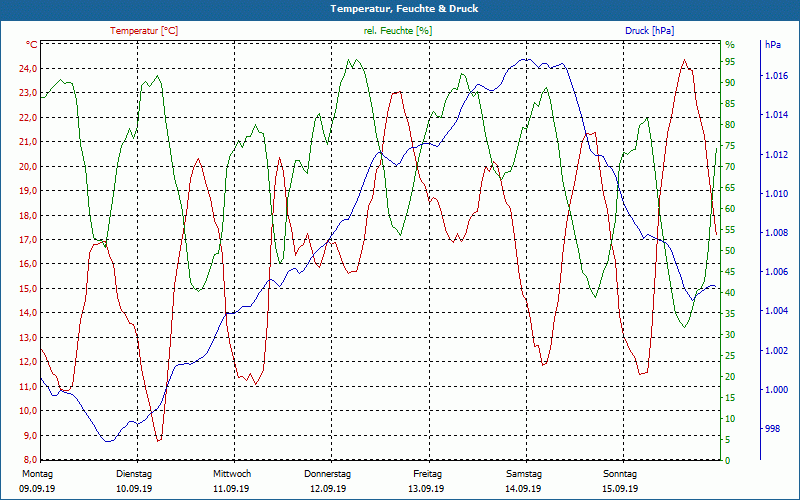
Task: Click the '25' humidity axis value
Action: tap(730, 356)
